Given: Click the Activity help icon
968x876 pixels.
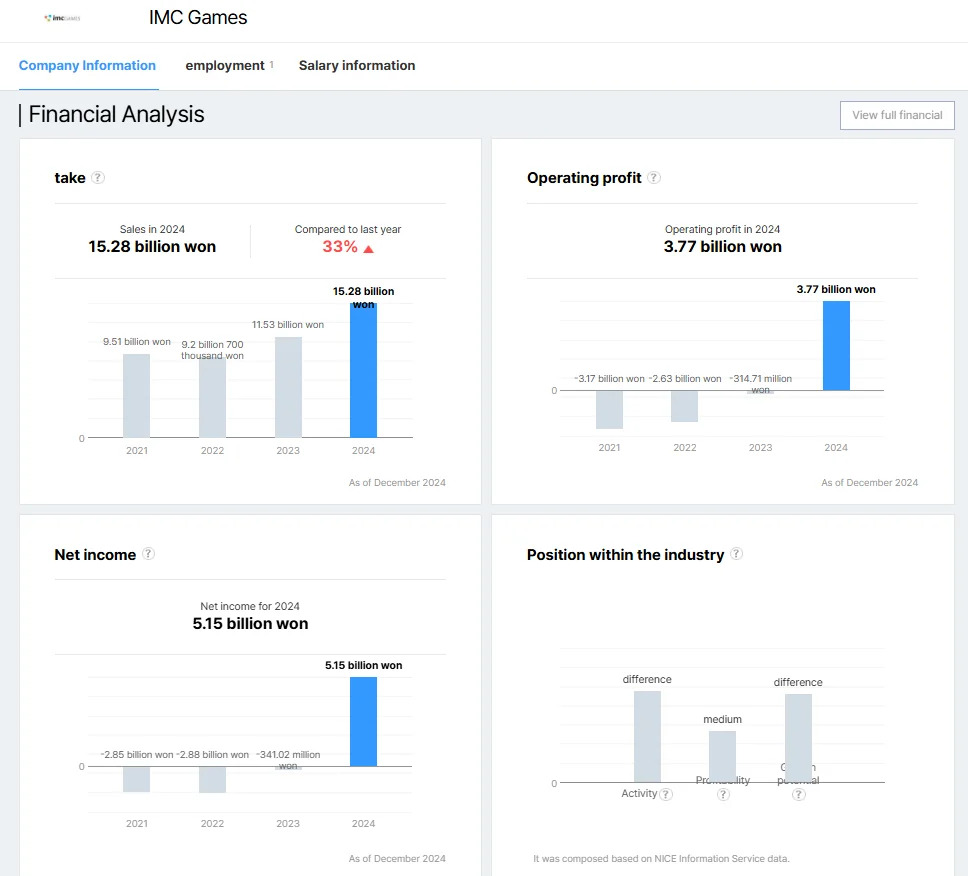Looking at the screenshot, I should click(666, 795).
